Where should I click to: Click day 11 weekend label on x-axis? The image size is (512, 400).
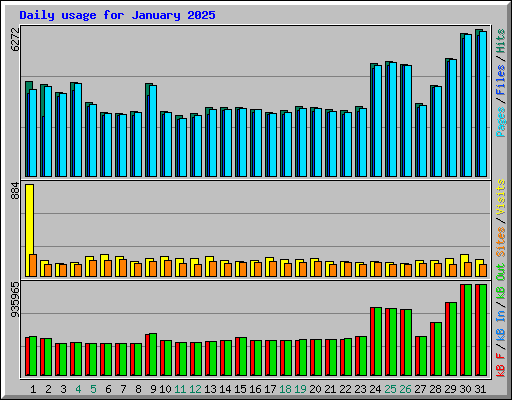pos(180,389)
